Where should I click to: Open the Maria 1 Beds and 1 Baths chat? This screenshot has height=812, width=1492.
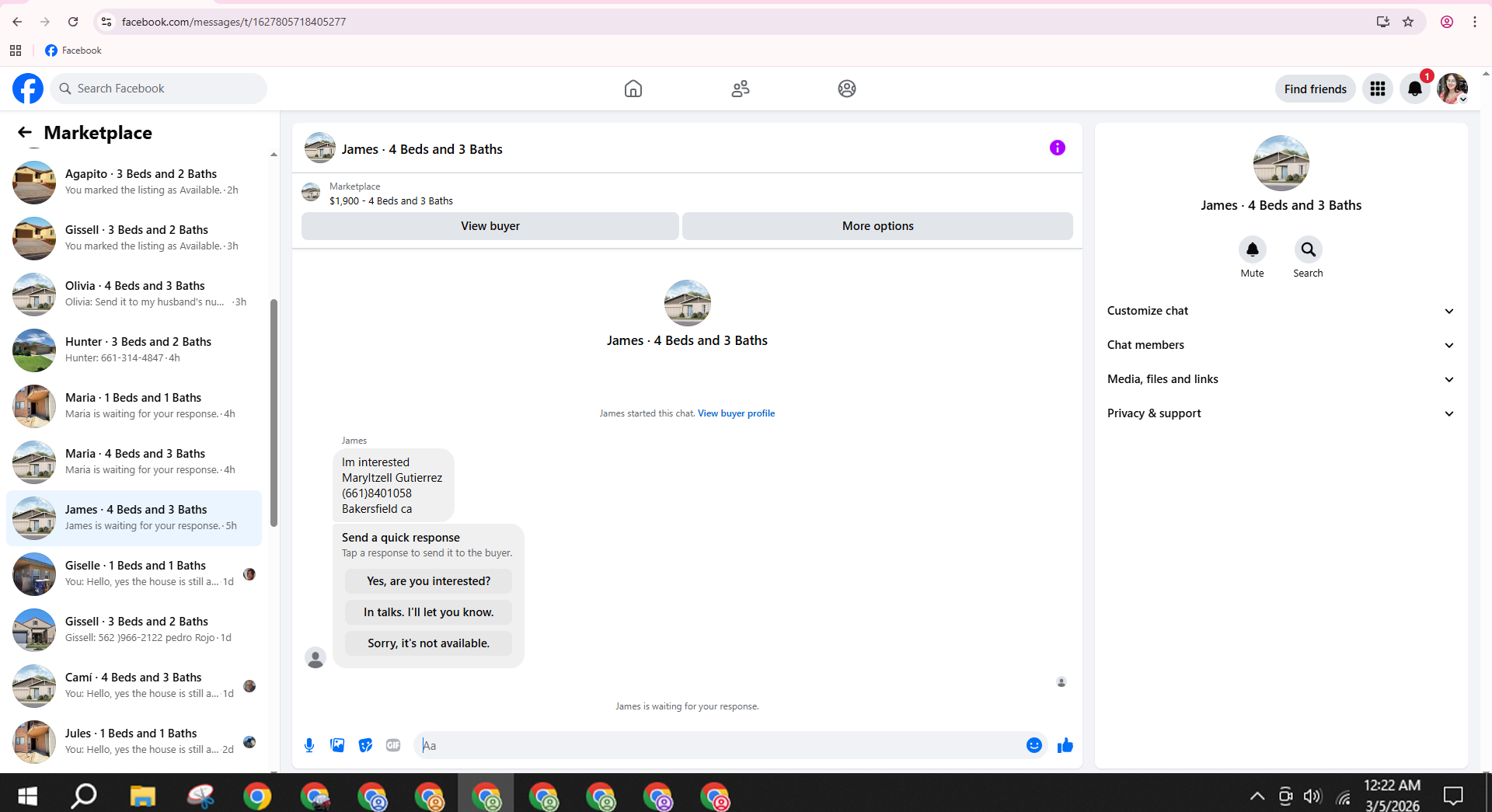click(134, 406)
